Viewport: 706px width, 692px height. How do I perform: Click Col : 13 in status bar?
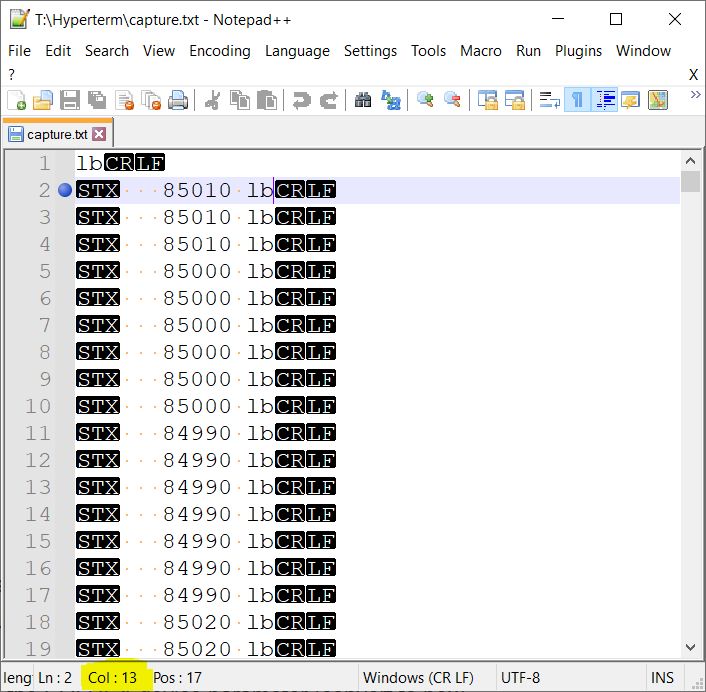pyautogui.click(x=113, y=678)
